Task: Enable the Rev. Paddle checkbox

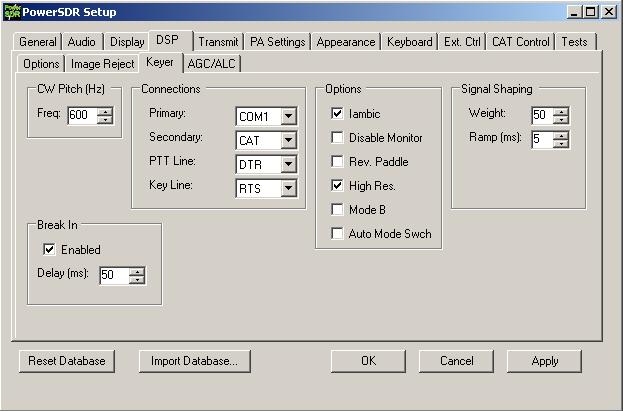Action: 337,162
